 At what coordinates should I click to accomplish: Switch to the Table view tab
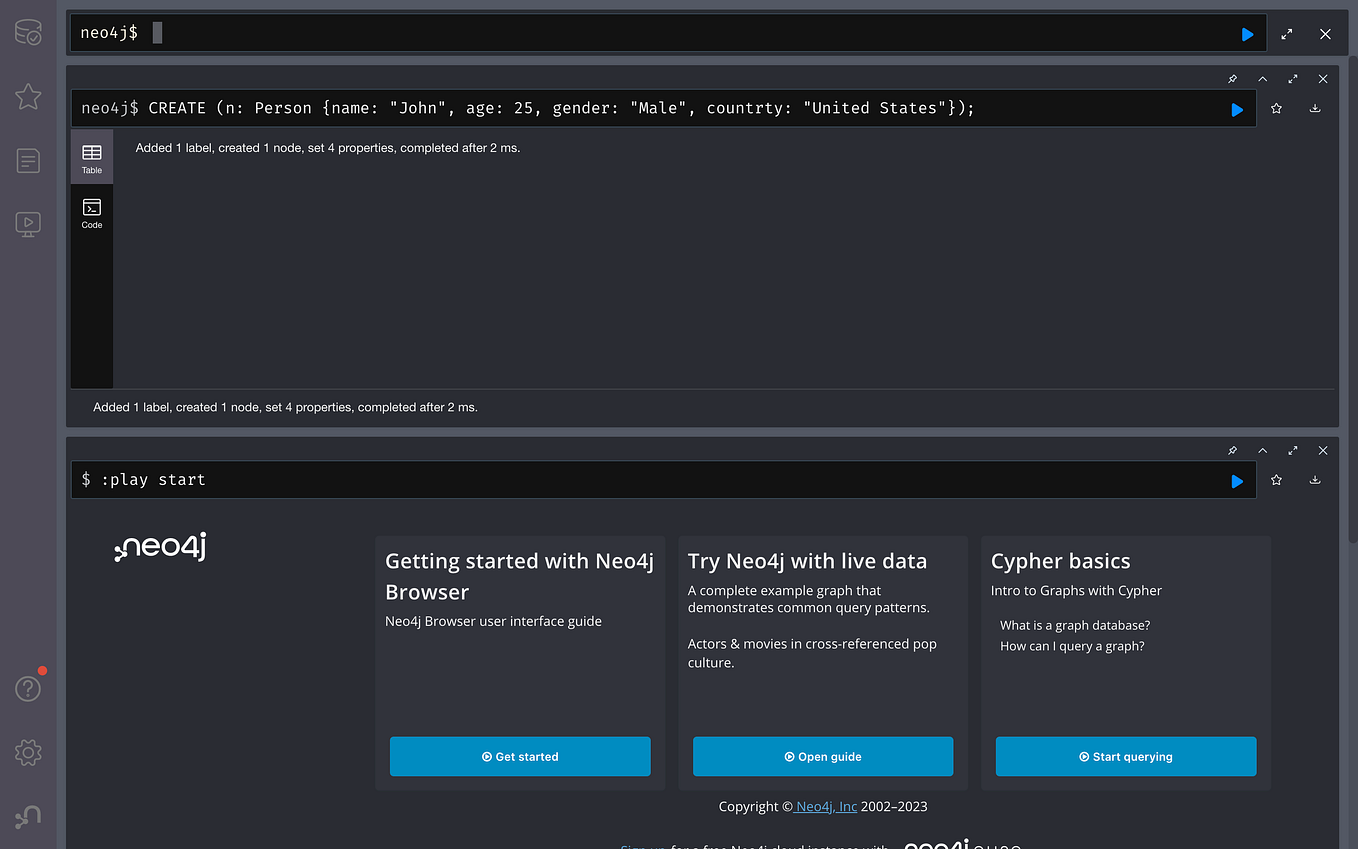click(x=91, y=156)
